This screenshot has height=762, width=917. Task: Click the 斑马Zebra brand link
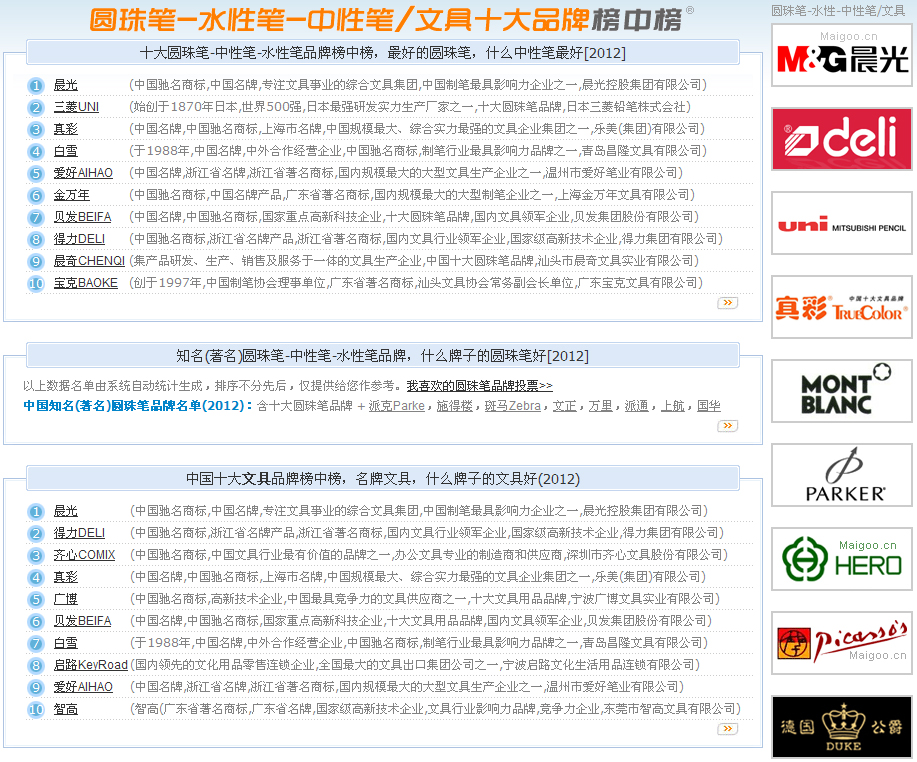click(512, 406)
